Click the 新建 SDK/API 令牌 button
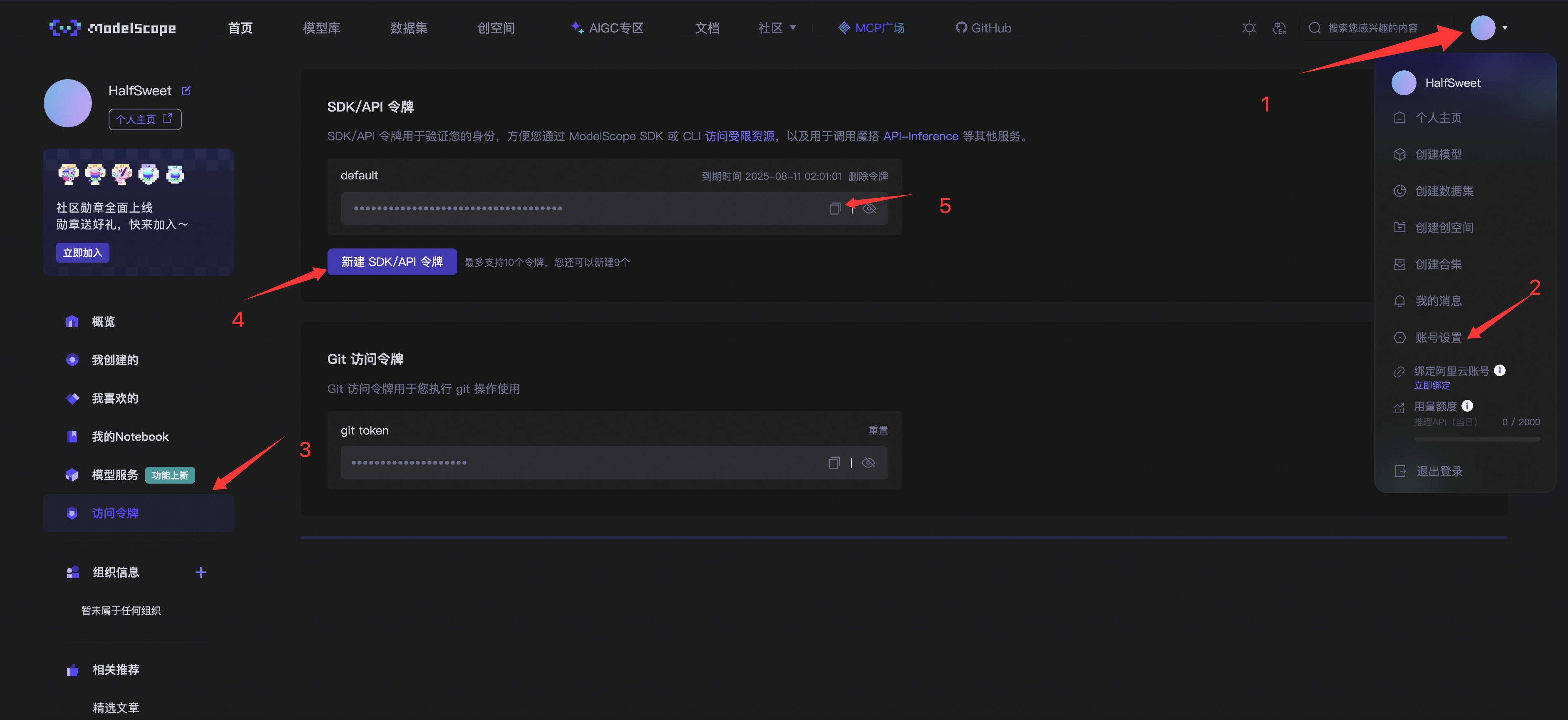This screenshot has height=720, width=1568. (392, 262)
